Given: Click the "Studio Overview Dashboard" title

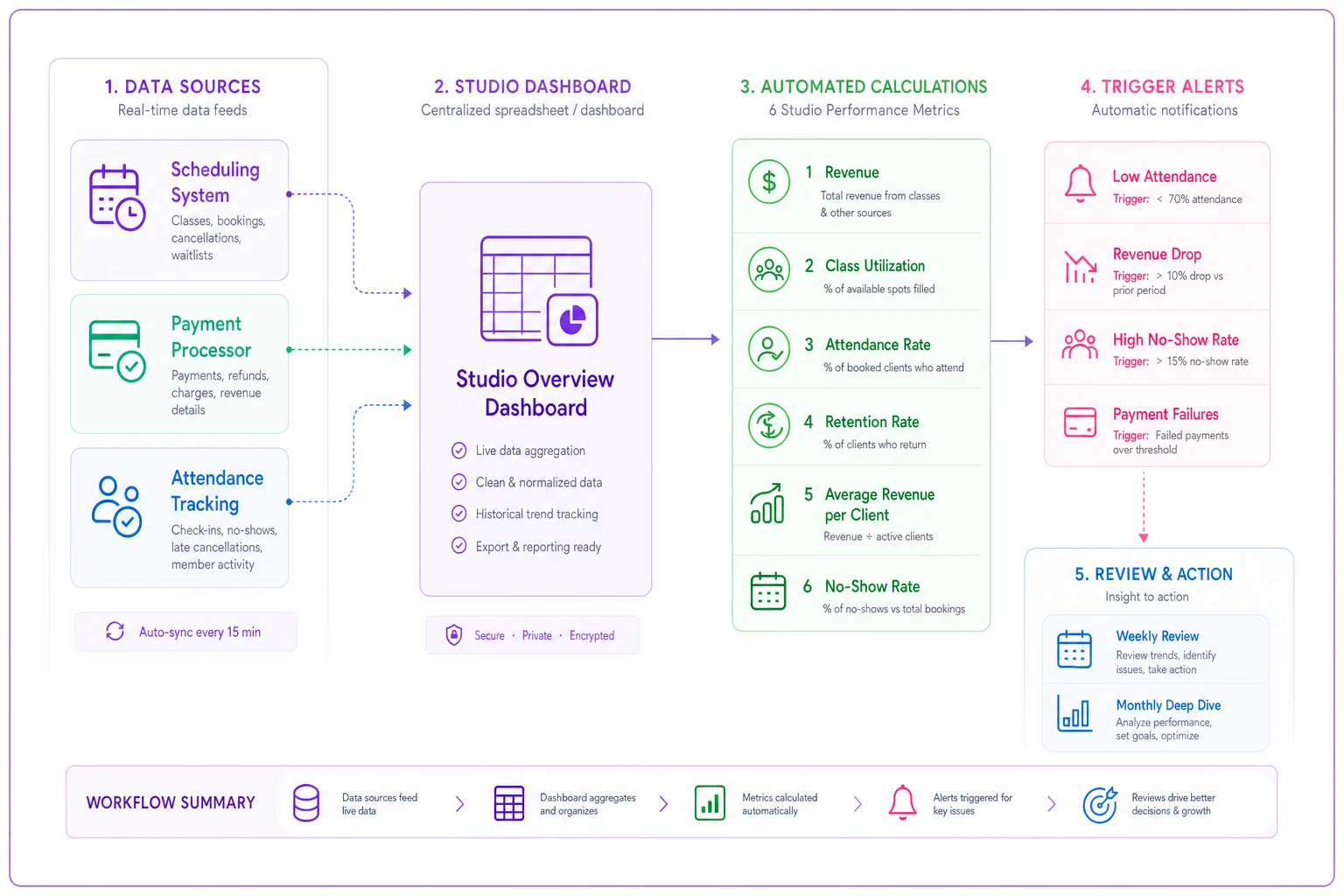Looking at the screenshot, I should pos(535,393).
